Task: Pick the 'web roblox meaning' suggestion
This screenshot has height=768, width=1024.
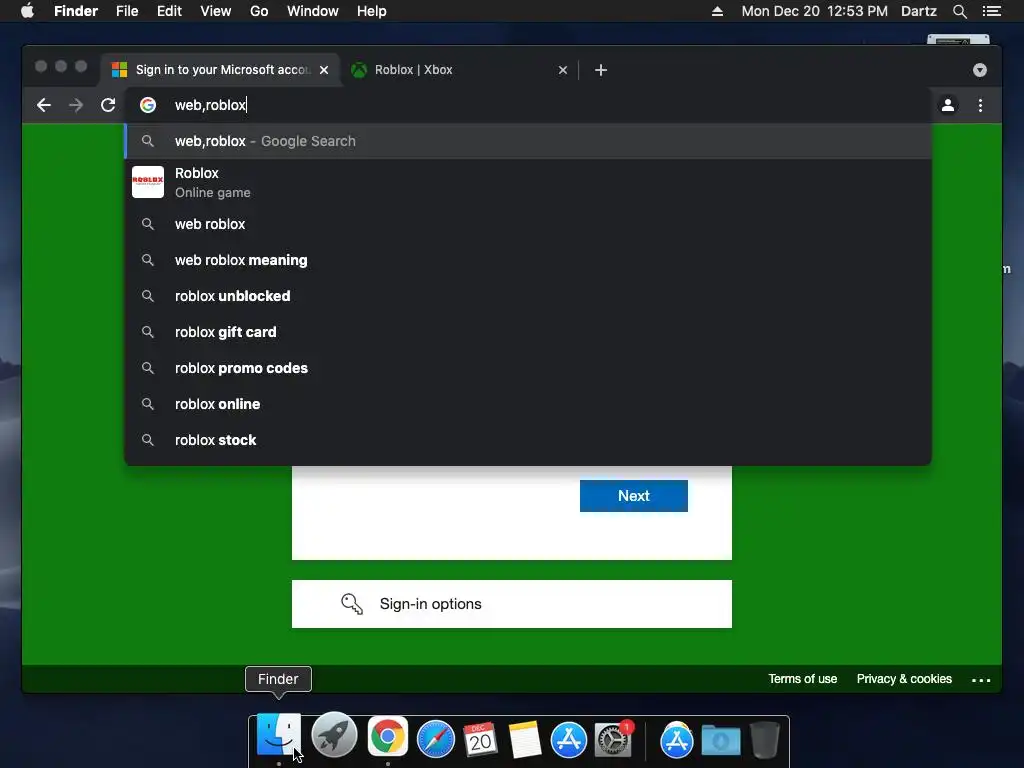Action: [528, 260]
